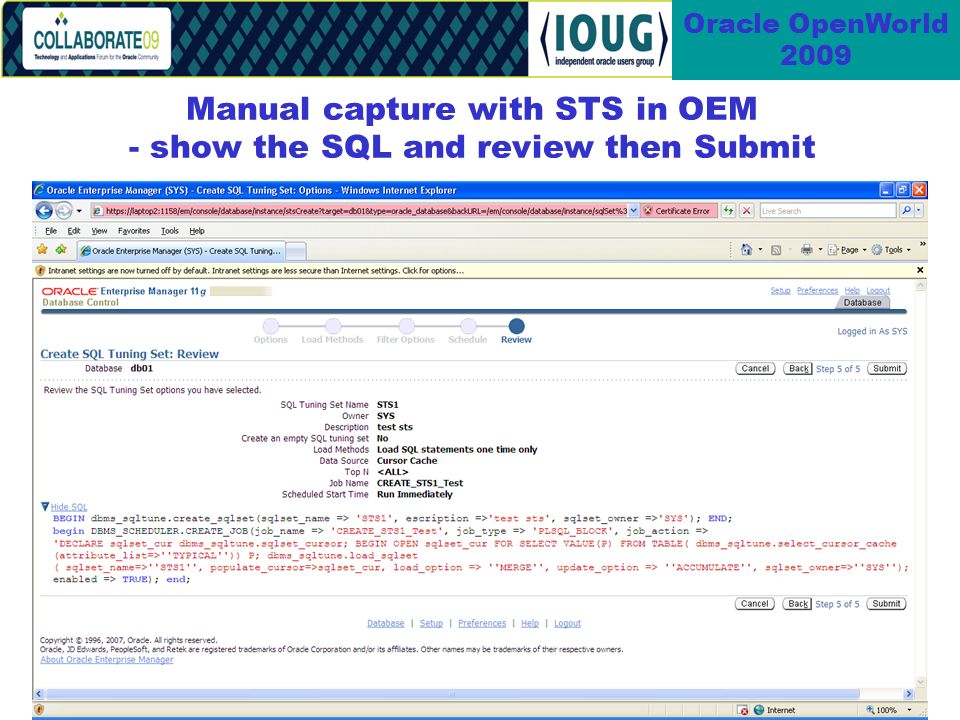Open the recent pages dropdown arrow
The height and width of the screenshot is (720, 960).
click(79, 211)
